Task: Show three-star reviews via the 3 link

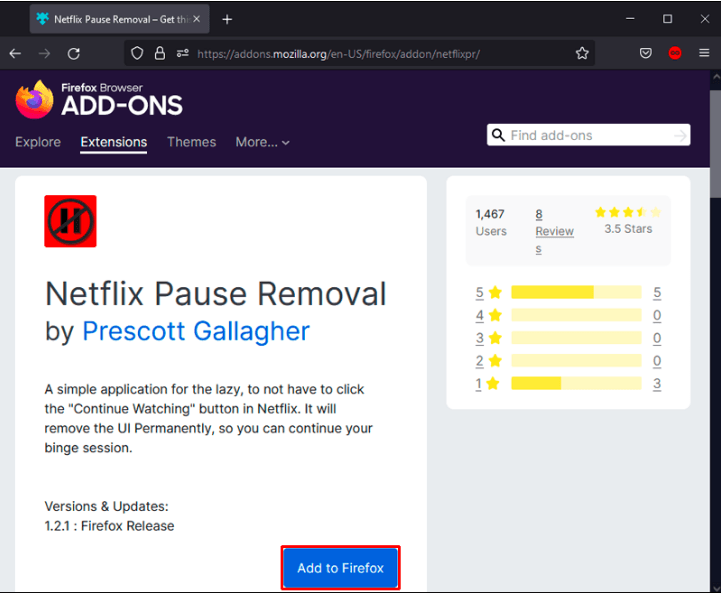Action: coord(480,338)
